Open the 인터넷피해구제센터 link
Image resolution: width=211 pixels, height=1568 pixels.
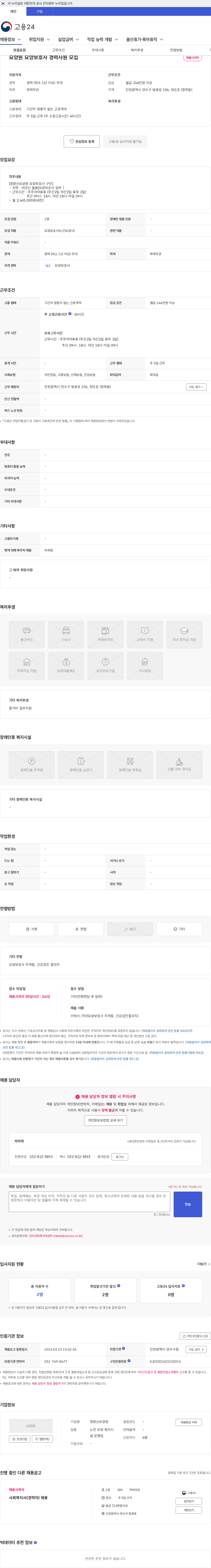click(55, 1236)
